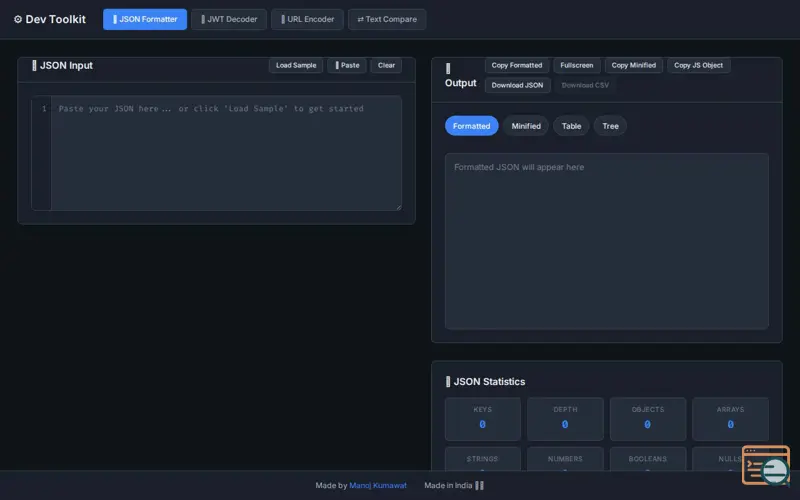
Task: Click the Download CSV button
Action: (585, 85)
